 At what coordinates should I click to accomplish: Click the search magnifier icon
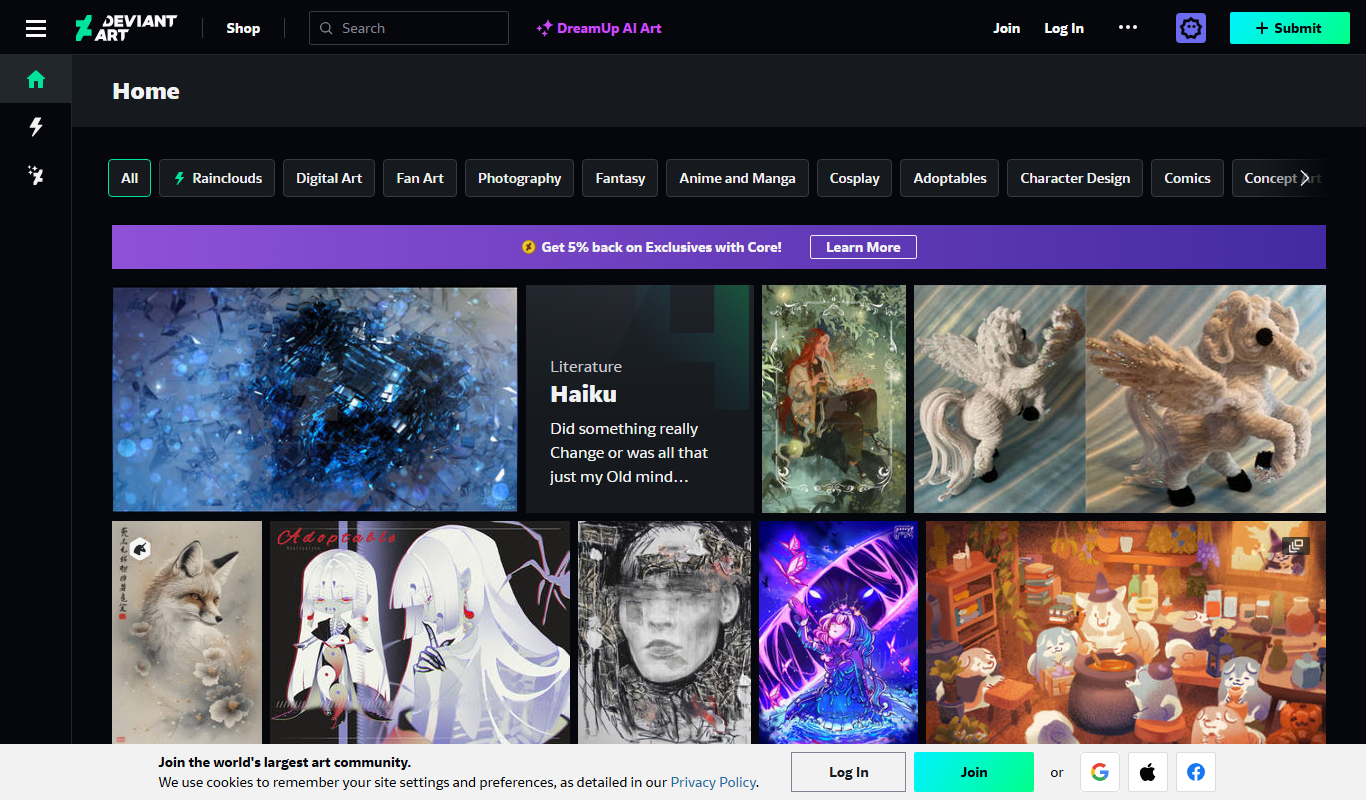pos(326,28)
